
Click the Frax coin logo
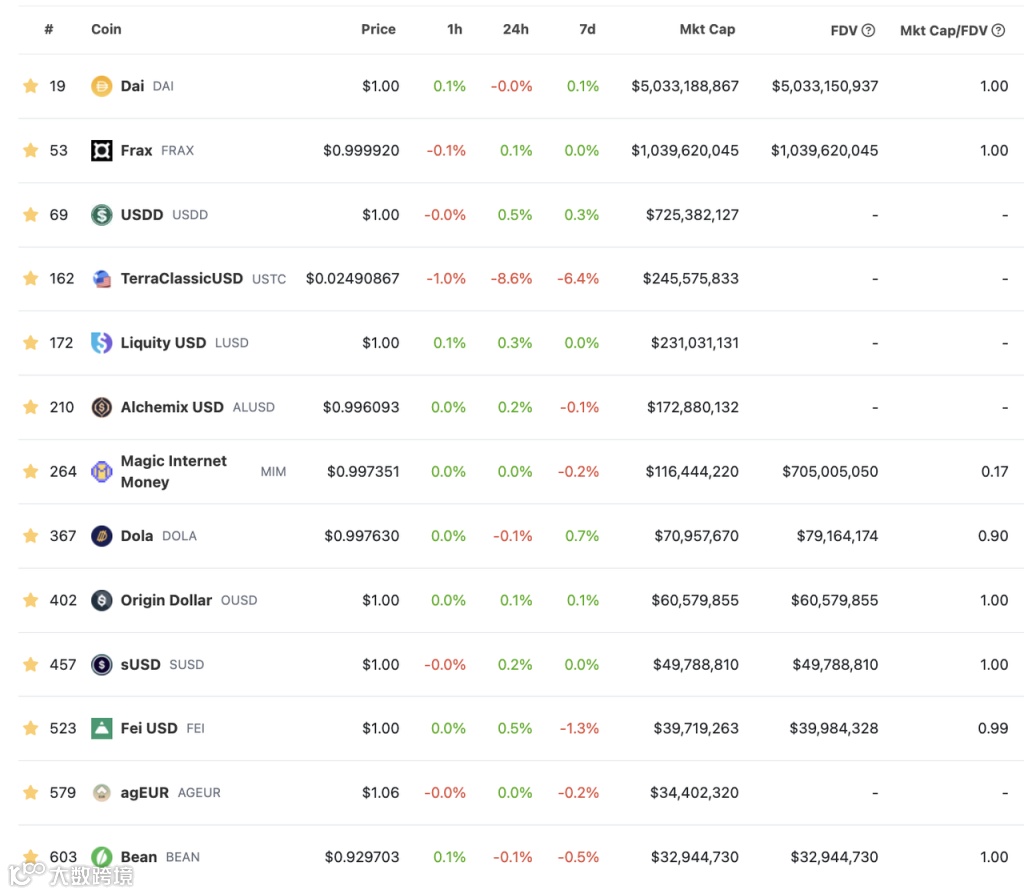click(x=101, y=151)
